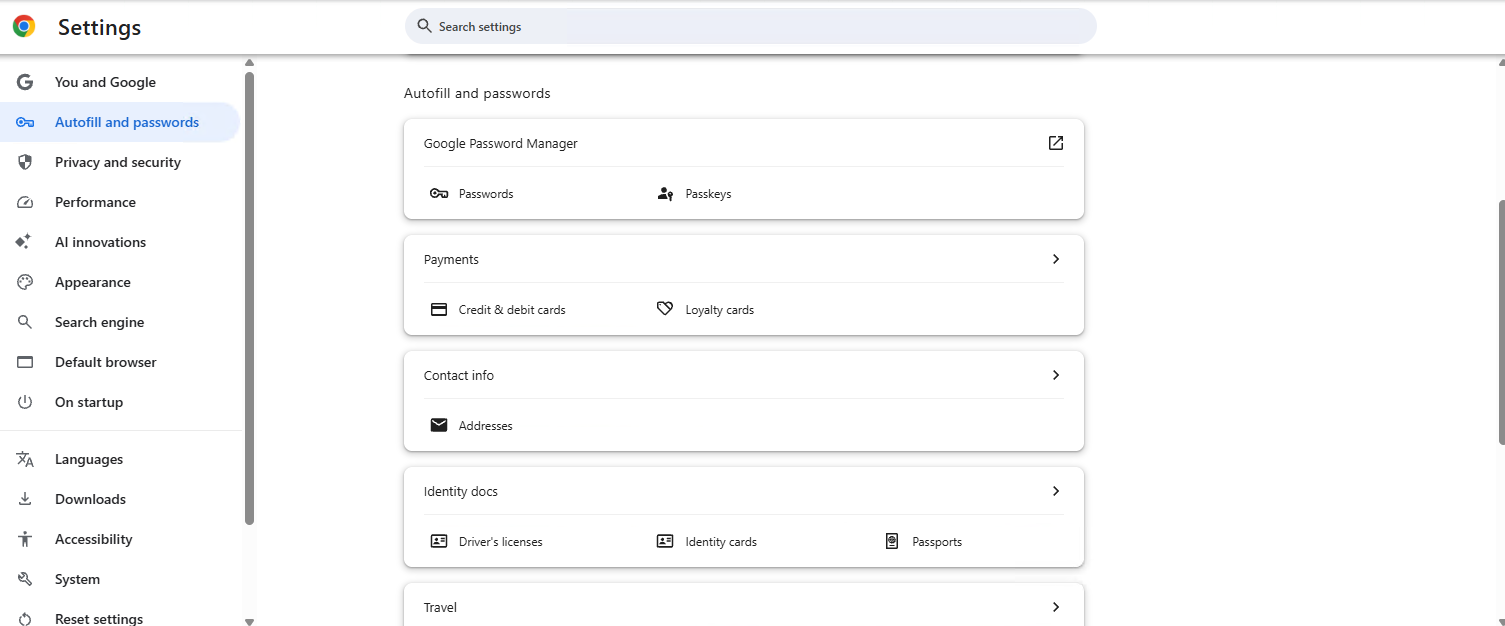This screenshot has width=1505, height=626.
Task: Click the main page vertical scrollbar
Action: (1500, 322)
